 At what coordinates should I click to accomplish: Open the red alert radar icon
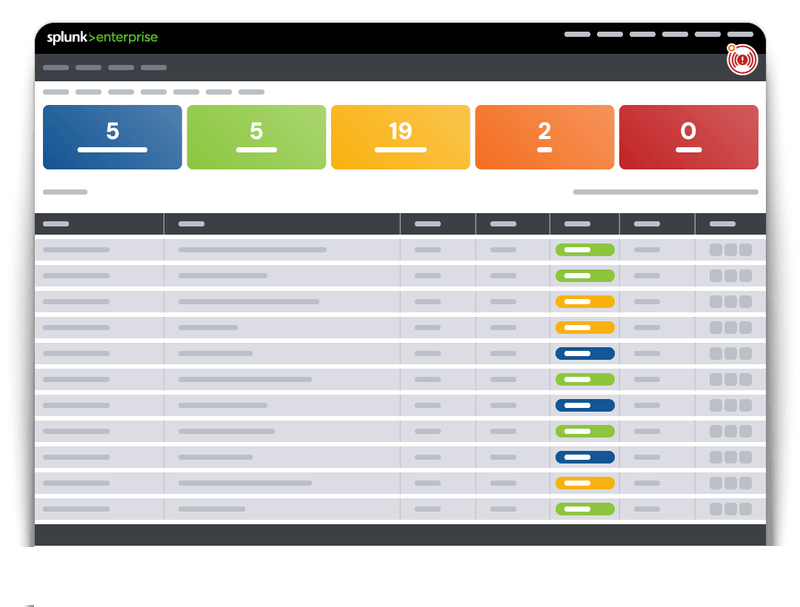pyautogui.click(x=742, y=60)
